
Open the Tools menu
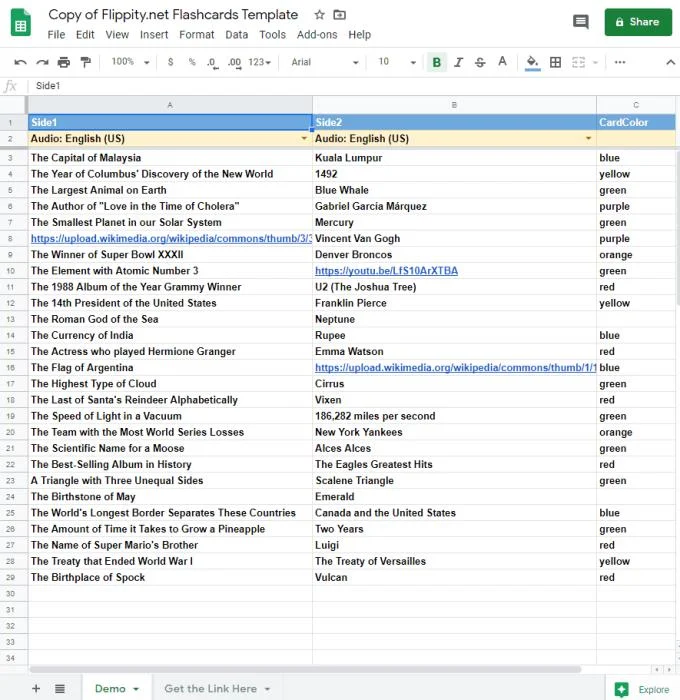[x=272, y=35]
